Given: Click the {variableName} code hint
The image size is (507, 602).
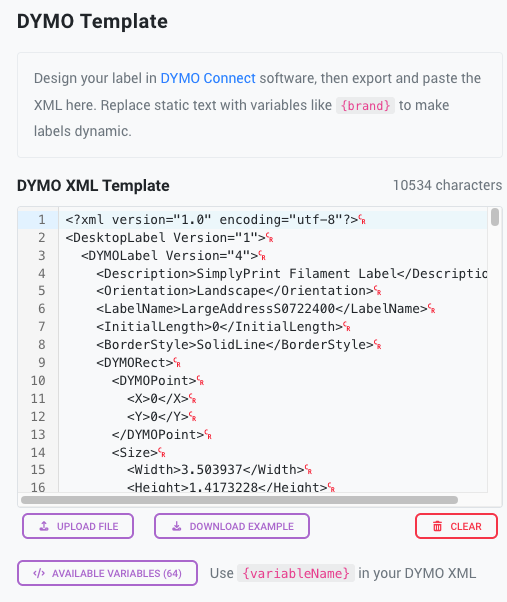Looking at the screenshot, I should click(296, 573).
